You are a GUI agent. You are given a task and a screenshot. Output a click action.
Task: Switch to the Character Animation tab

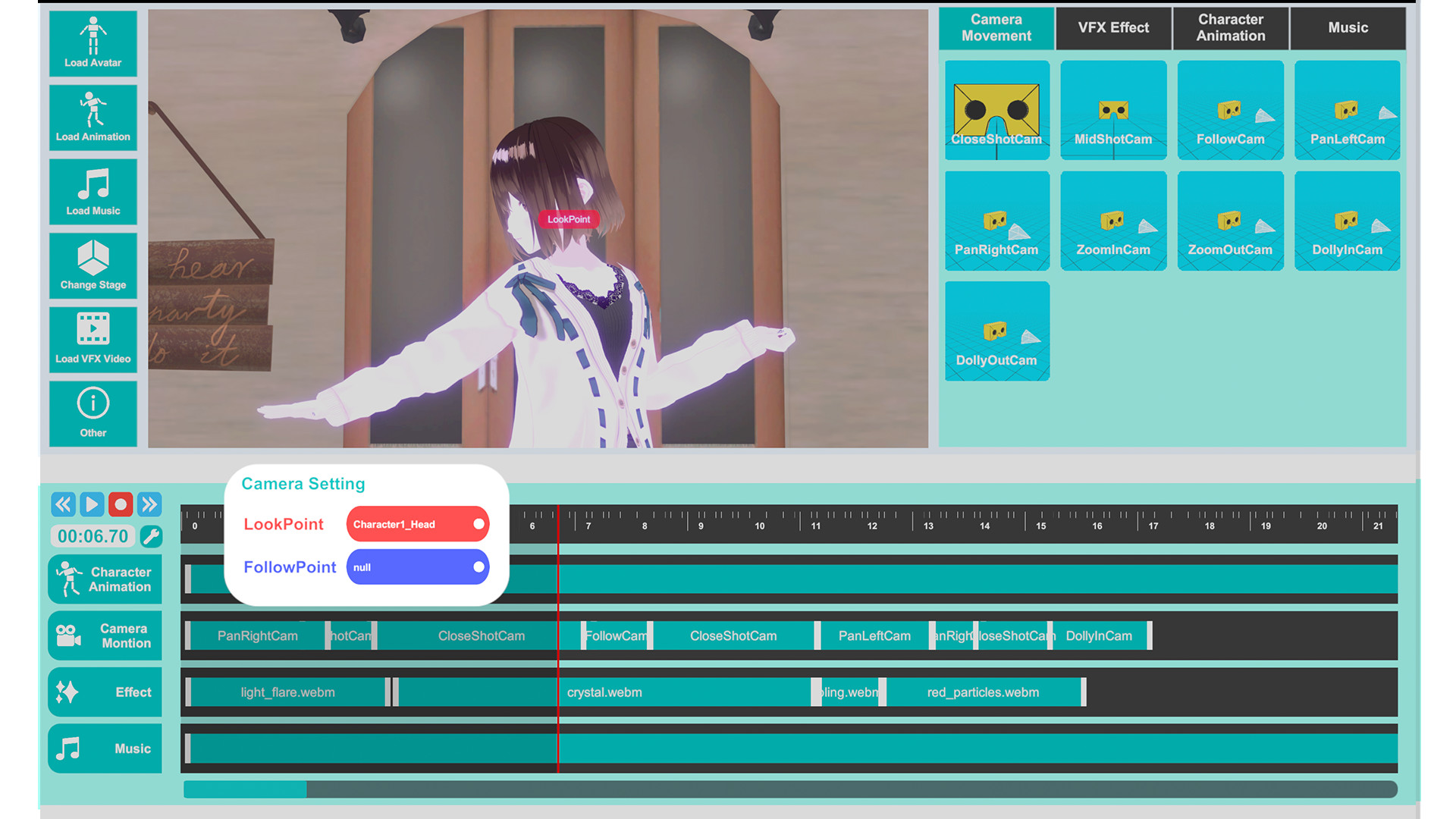tap(1230, 28)
